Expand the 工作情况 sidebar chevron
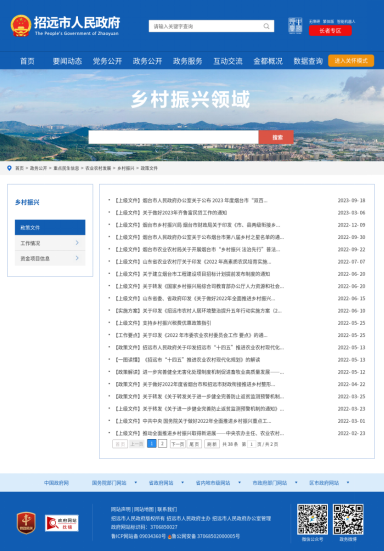This screenshot has width=384, height=551. [77, 243]
